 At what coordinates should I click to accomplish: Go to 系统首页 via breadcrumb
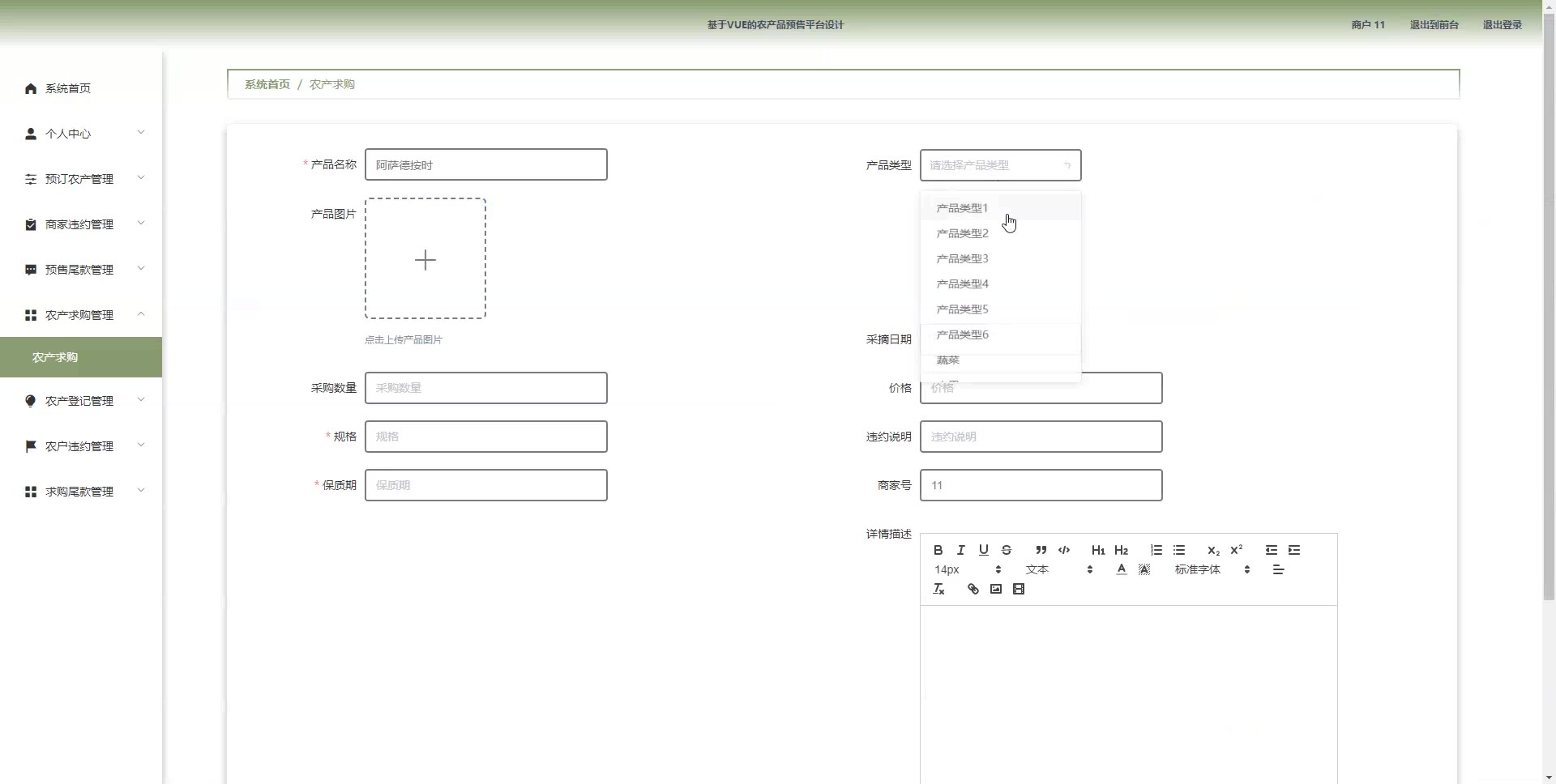pyautogui.click(x=267, y=84)
